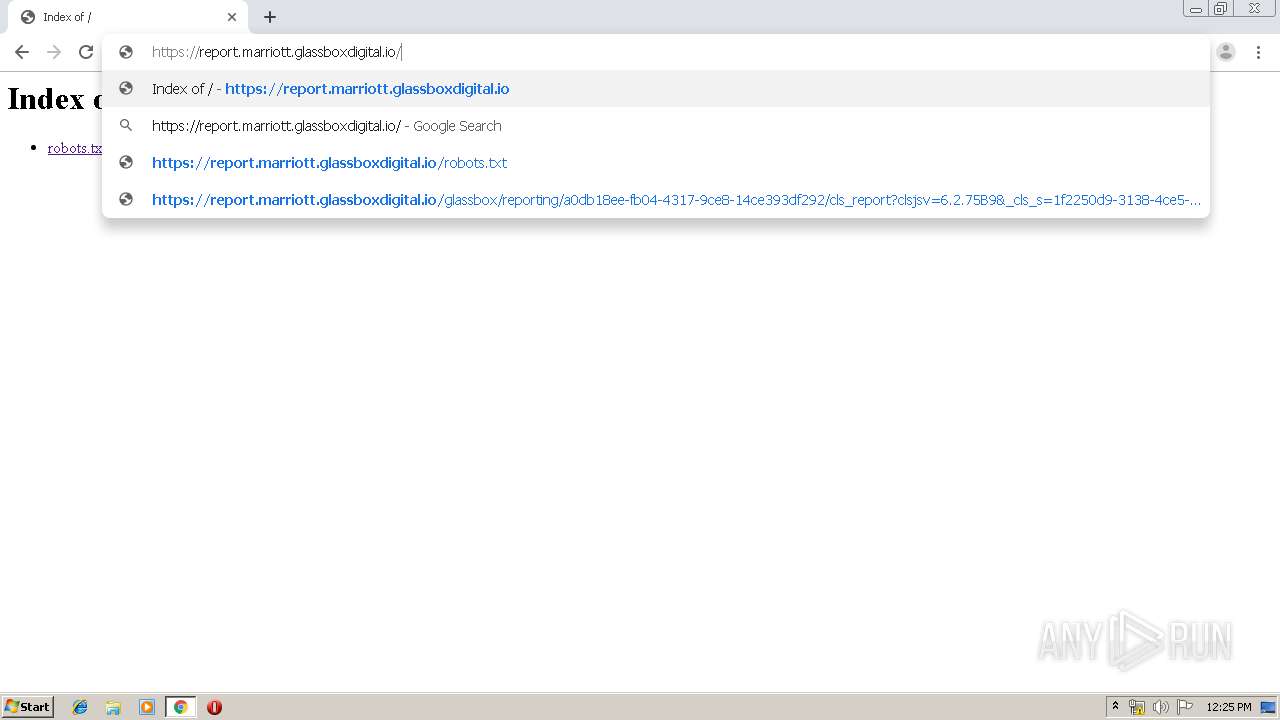
Task: Choose the 'Index of /' suggestion
Action: 656,89
